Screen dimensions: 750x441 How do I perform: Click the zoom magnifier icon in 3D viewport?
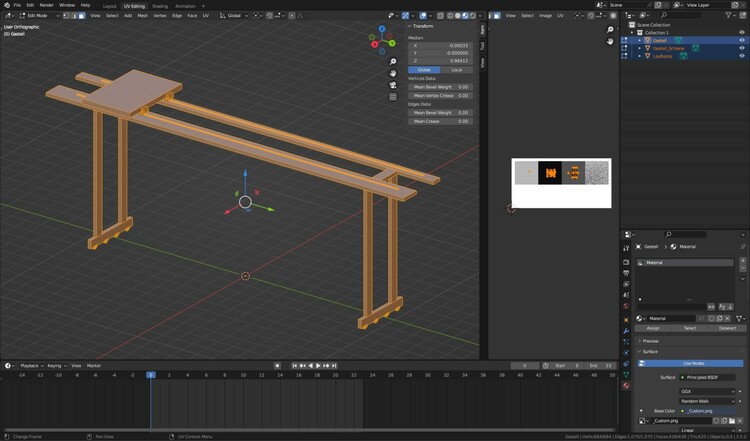pyautogui.click(x=394, y=60)
